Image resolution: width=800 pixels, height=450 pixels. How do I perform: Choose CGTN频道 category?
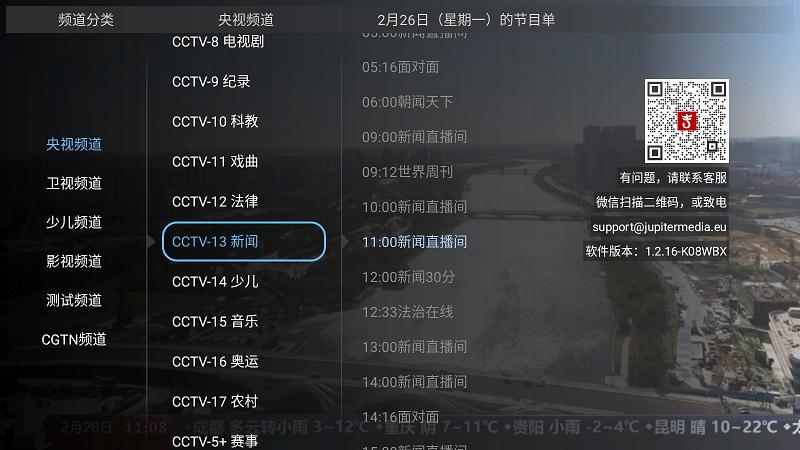[74, 339]
